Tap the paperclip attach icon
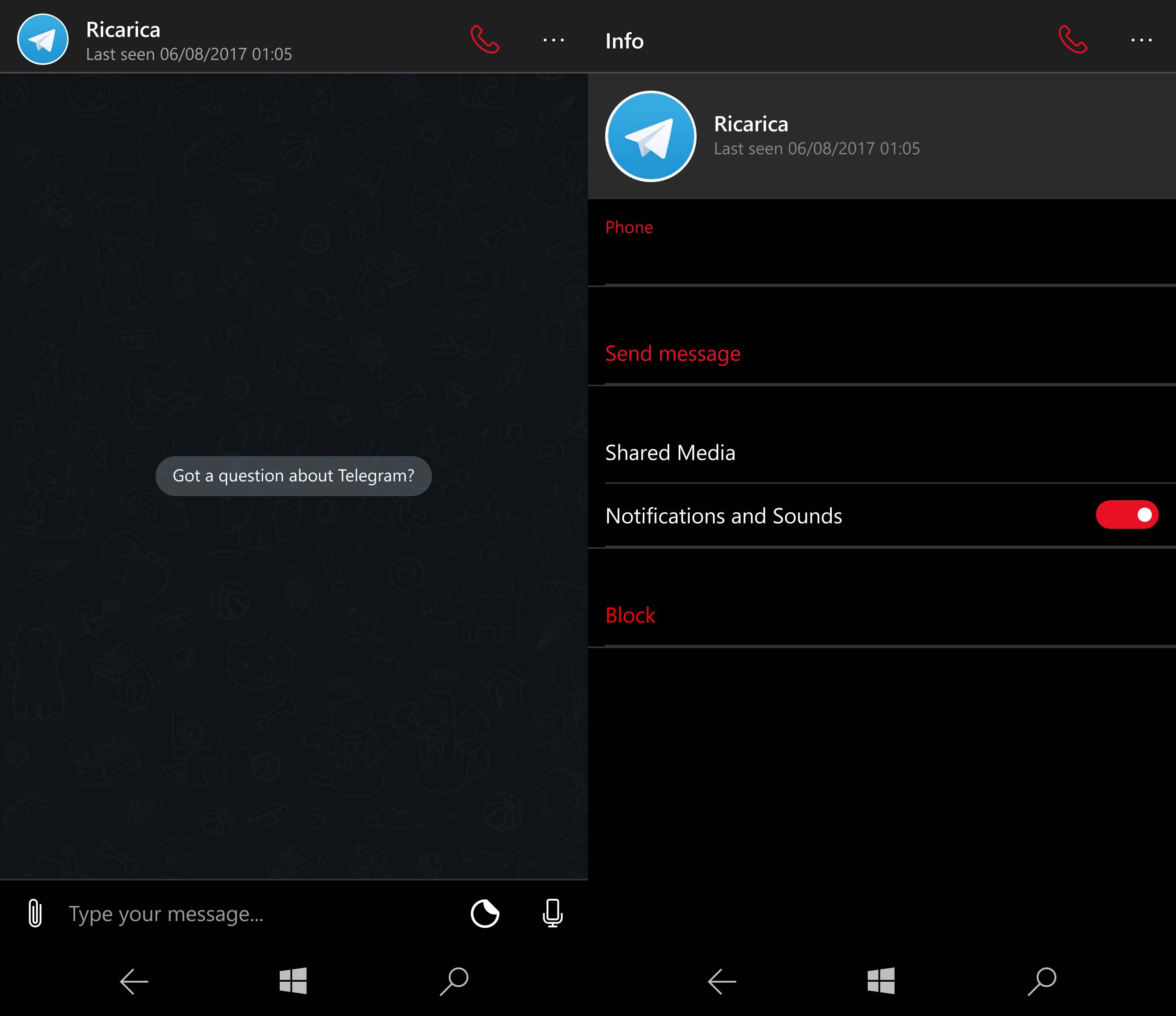 [35, 913]
